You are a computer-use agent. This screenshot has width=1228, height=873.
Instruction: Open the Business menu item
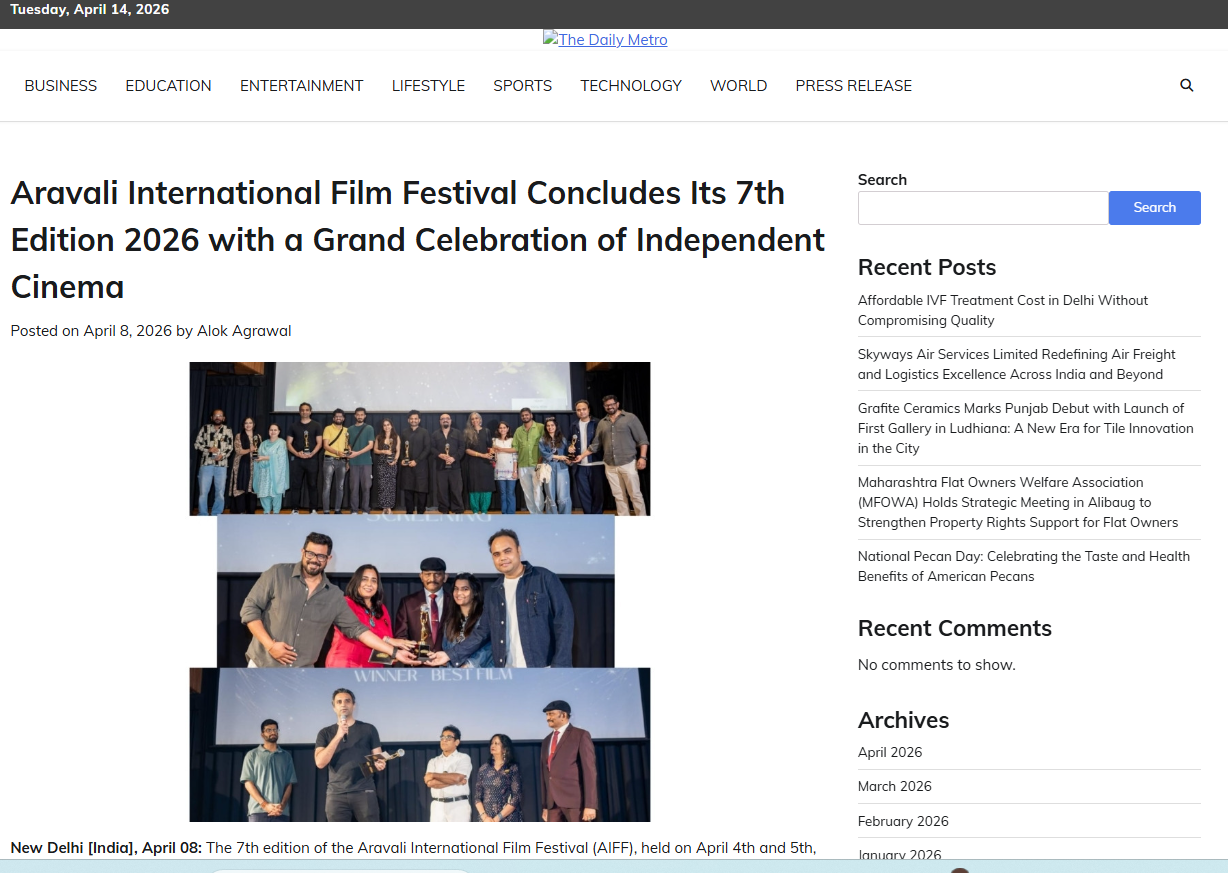coord(61,86)
